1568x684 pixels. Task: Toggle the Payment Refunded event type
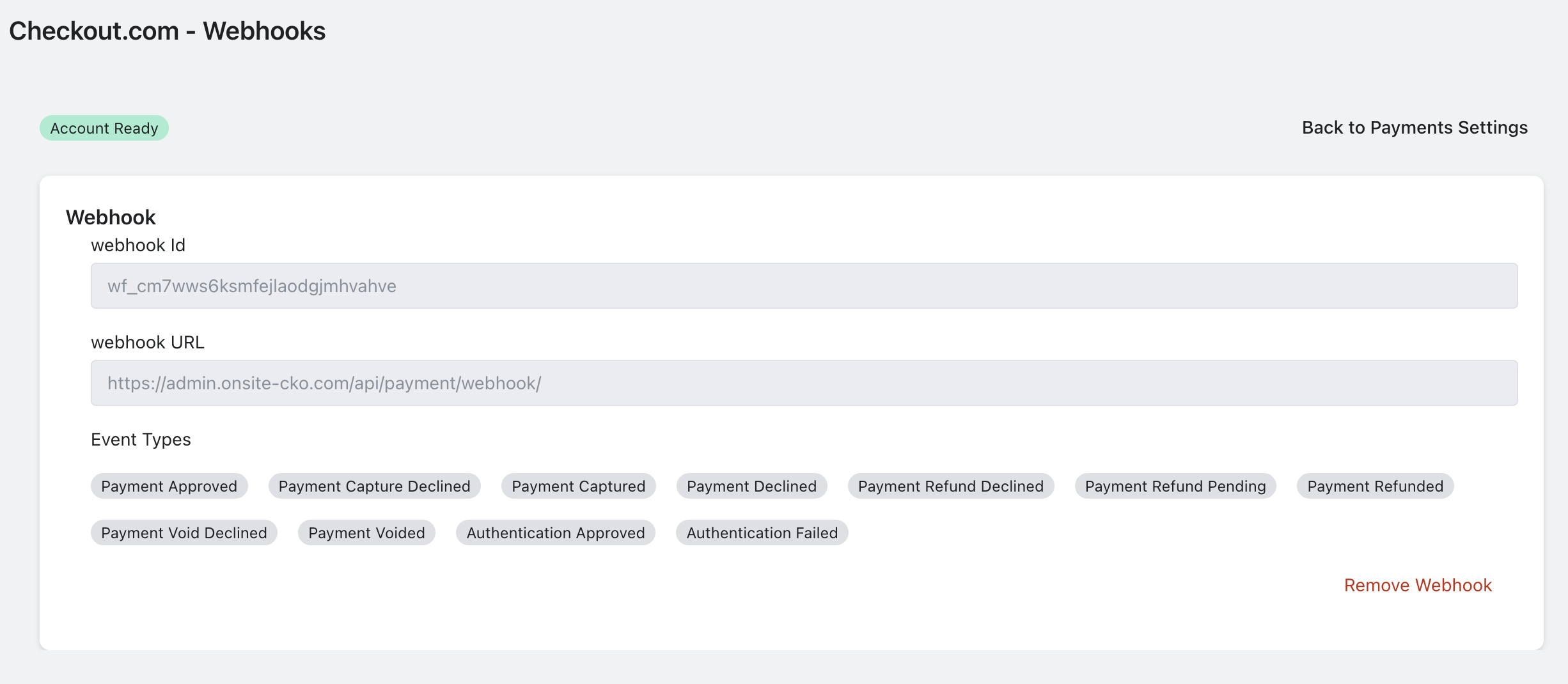click(x=1375, y=486)
